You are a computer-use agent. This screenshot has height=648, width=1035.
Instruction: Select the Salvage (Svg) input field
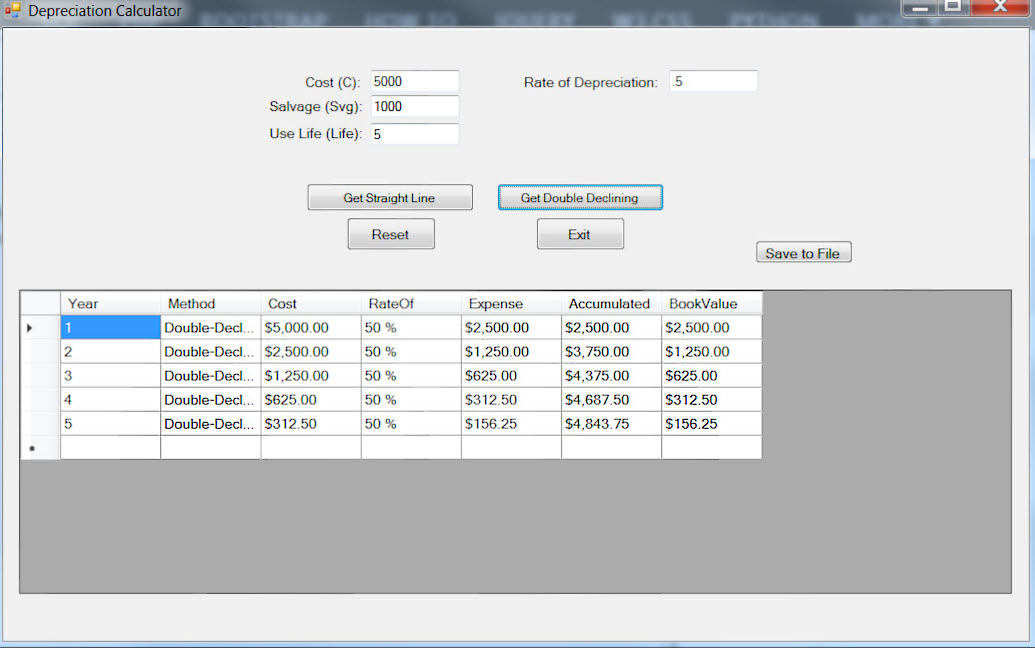click(x=414, y=107)
